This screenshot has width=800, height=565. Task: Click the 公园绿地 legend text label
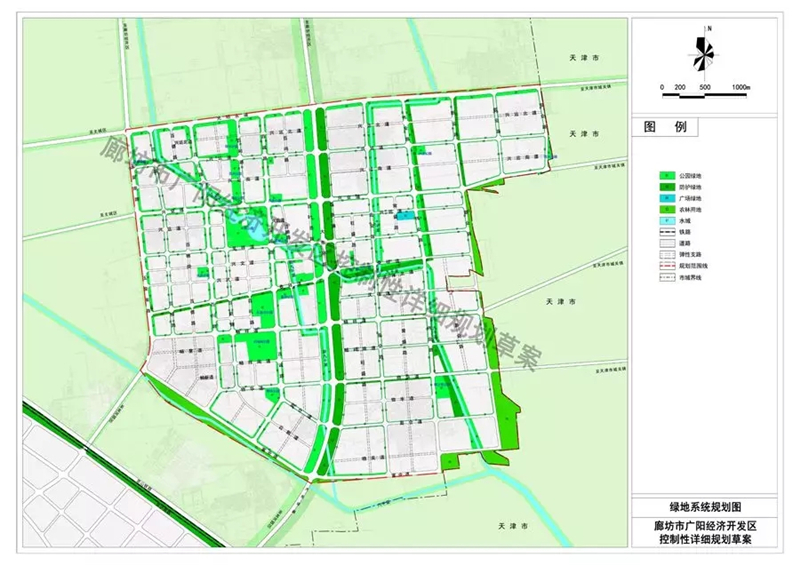(688, 174)
